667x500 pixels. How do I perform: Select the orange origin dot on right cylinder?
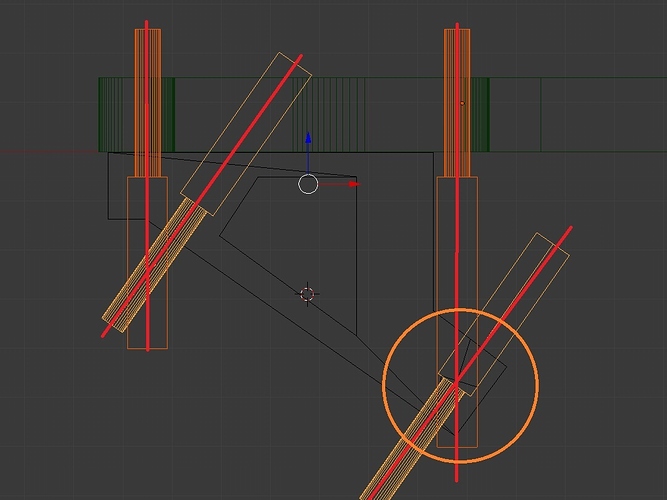coord(462,102)
